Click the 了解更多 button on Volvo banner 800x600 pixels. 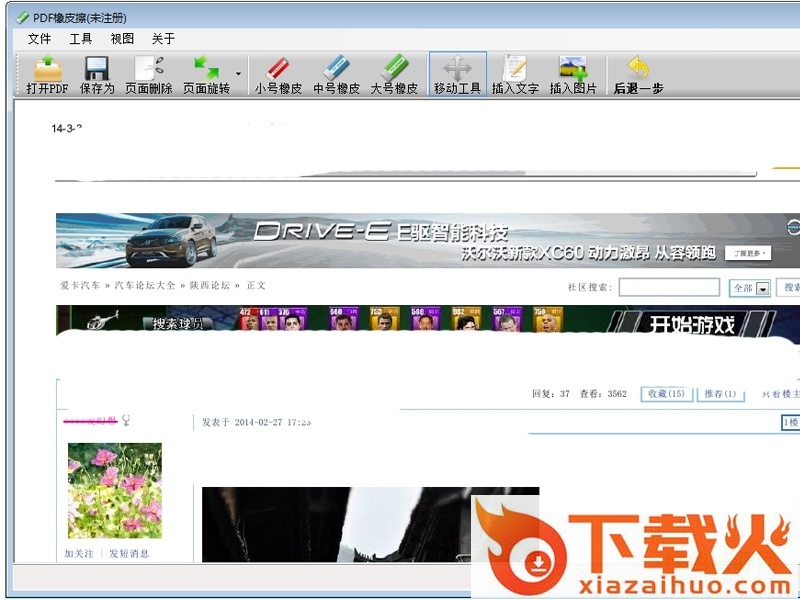748,253
